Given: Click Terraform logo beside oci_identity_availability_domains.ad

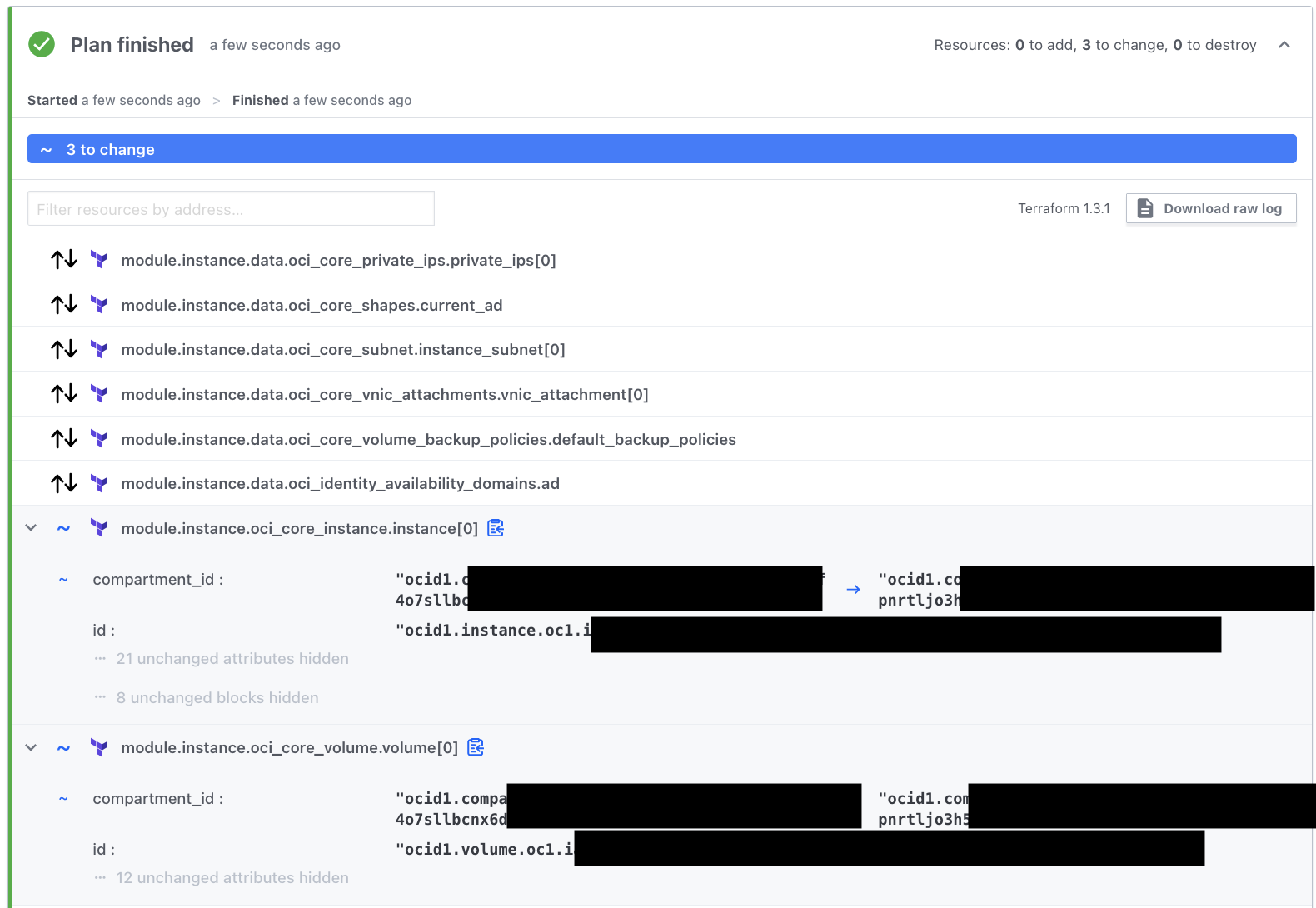Looking at the screenshot, I should tap(99, 483).
